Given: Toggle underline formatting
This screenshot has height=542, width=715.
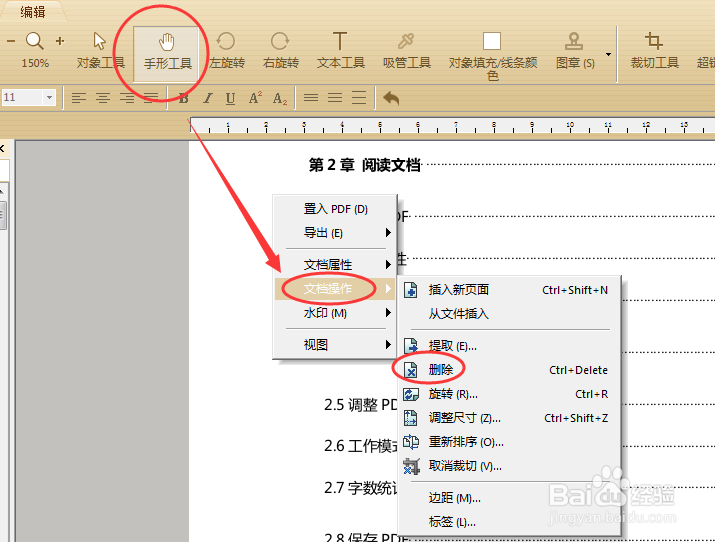Looking at the screenshot, I should 231,98.
